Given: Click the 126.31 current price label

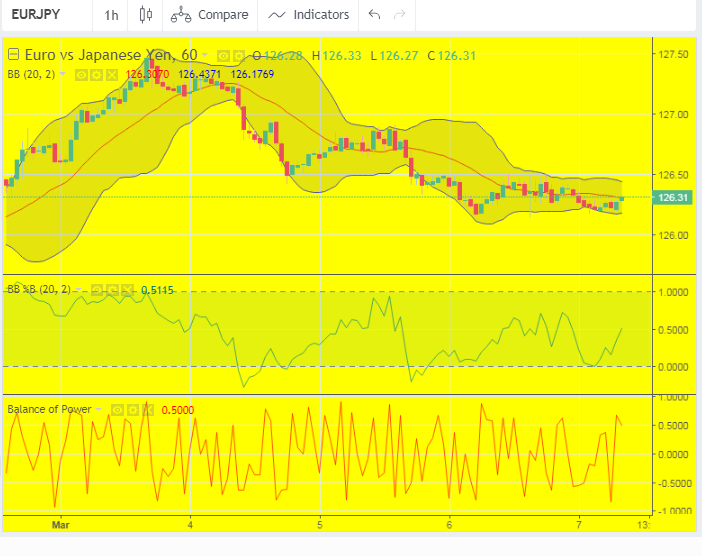Looking at the screenshot, I should pos(673,198).
